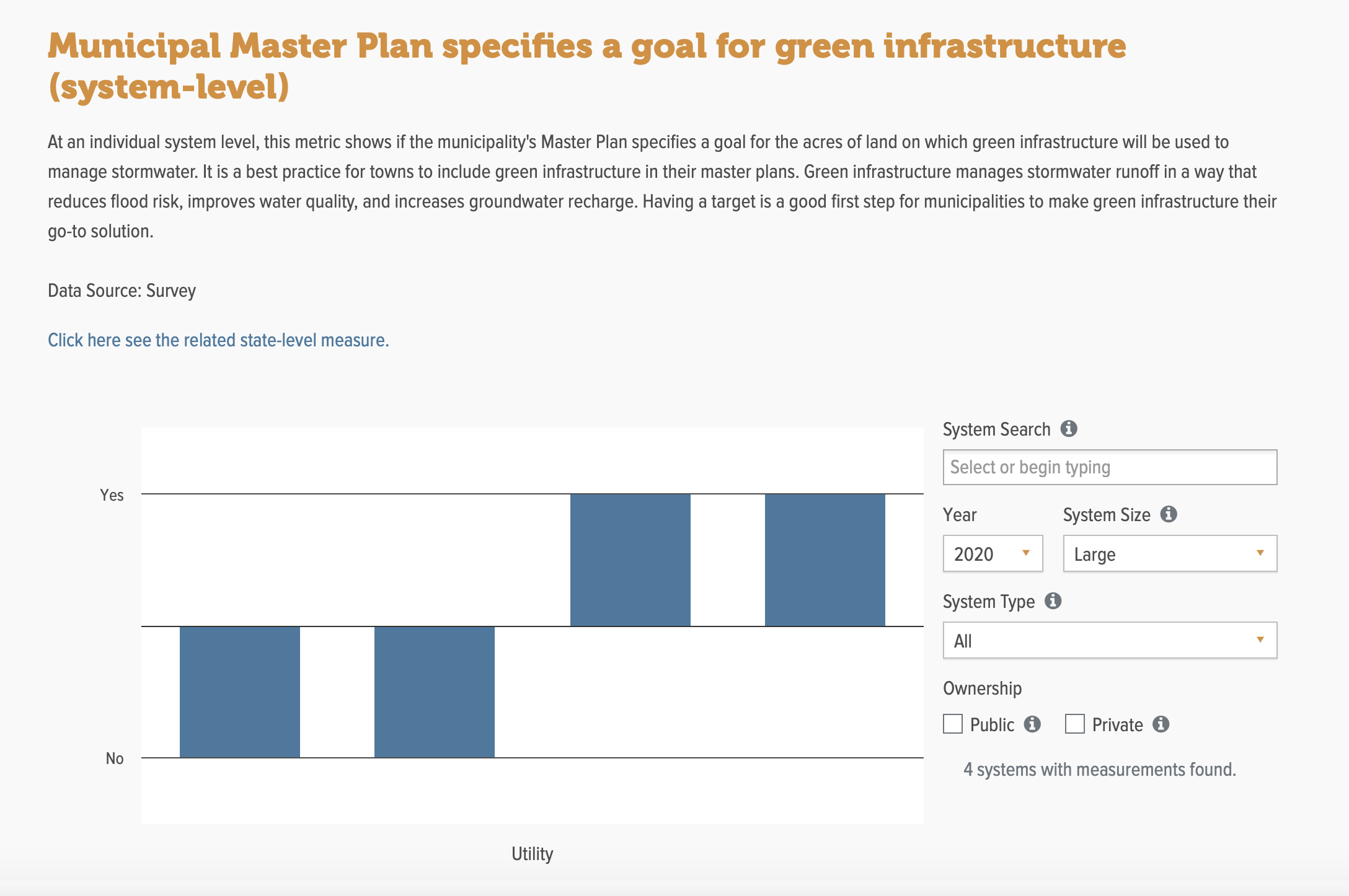
Task: Click the Public ownership info icon
Action: (1032, 724)
